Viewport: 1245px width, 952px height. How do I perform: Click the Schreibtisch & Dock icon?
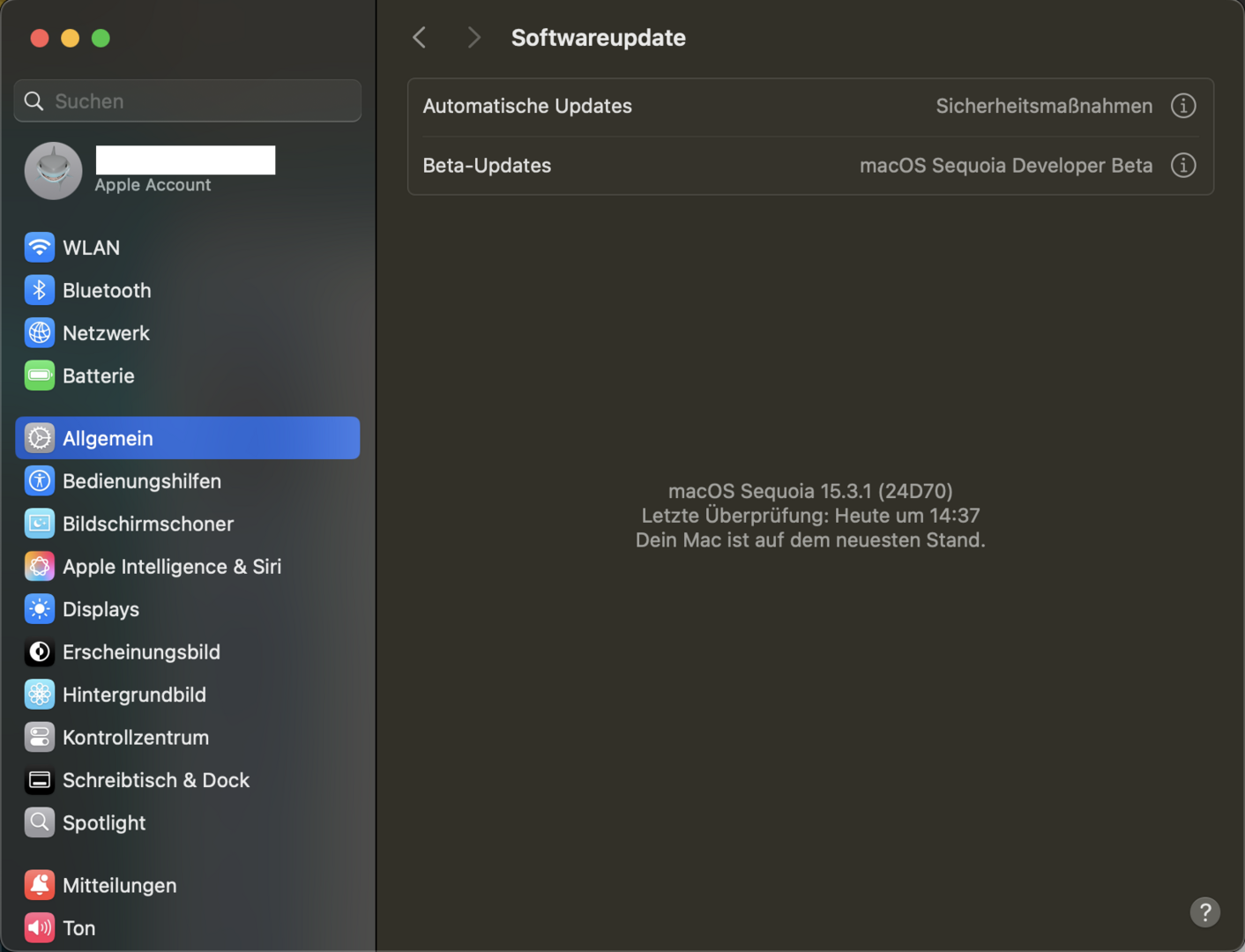(x=40, y=780)
